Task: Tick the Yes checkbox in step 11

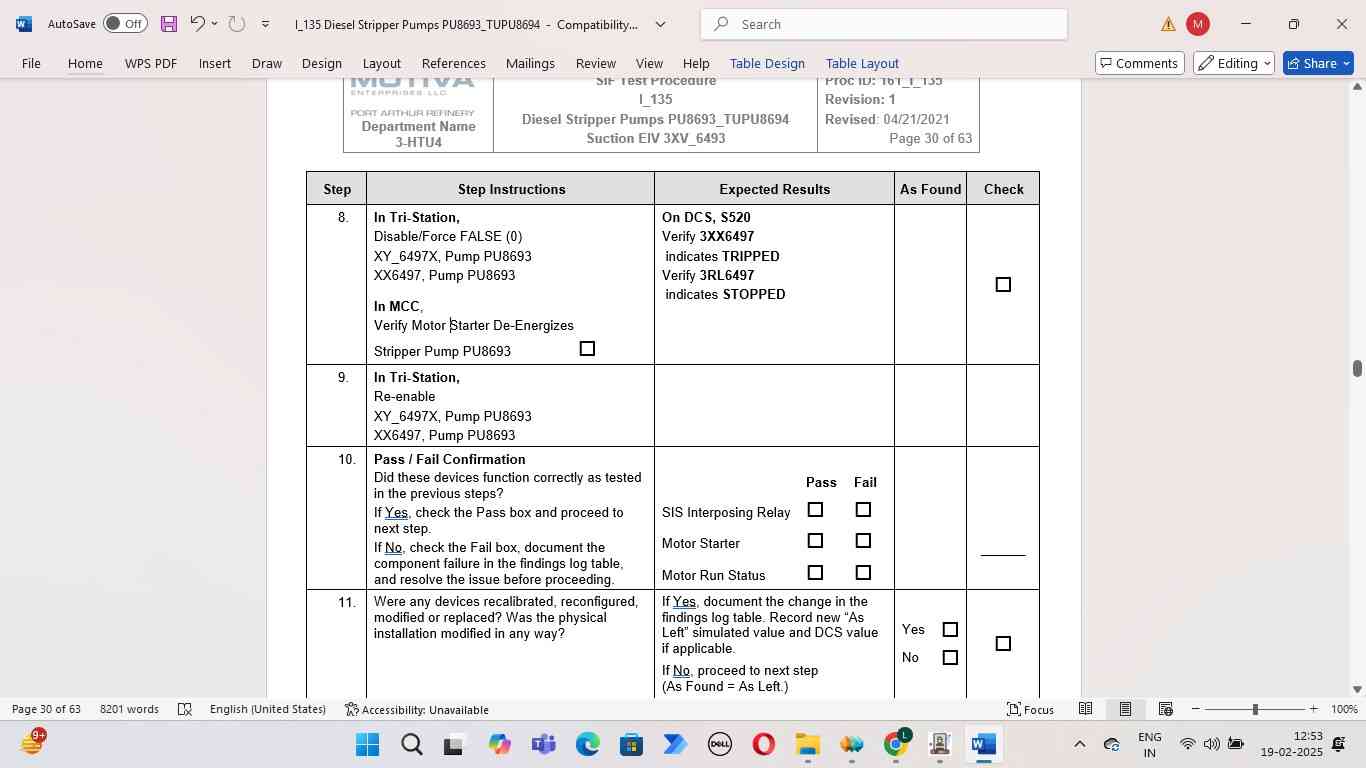Action: (x=950, y=630)
